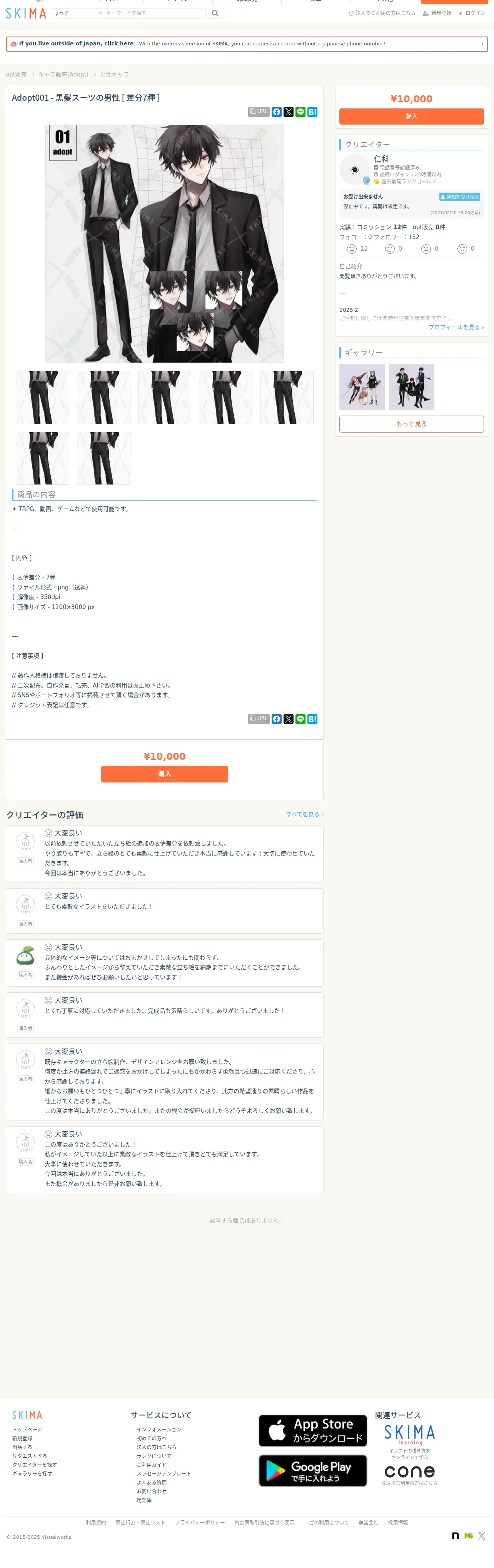Open the Google Play download badge

[312, 1471]
